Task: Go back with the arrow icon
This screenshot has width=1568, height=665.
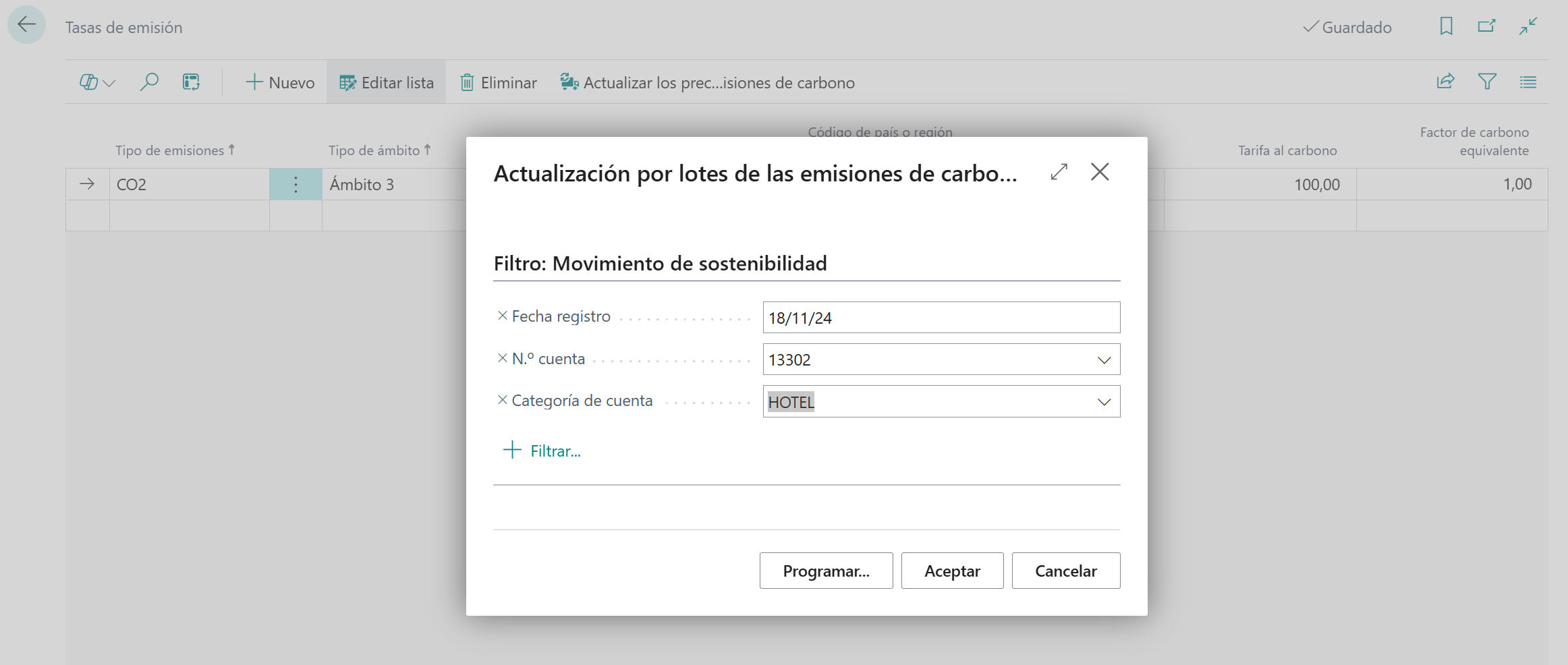Action: point(26,26)
